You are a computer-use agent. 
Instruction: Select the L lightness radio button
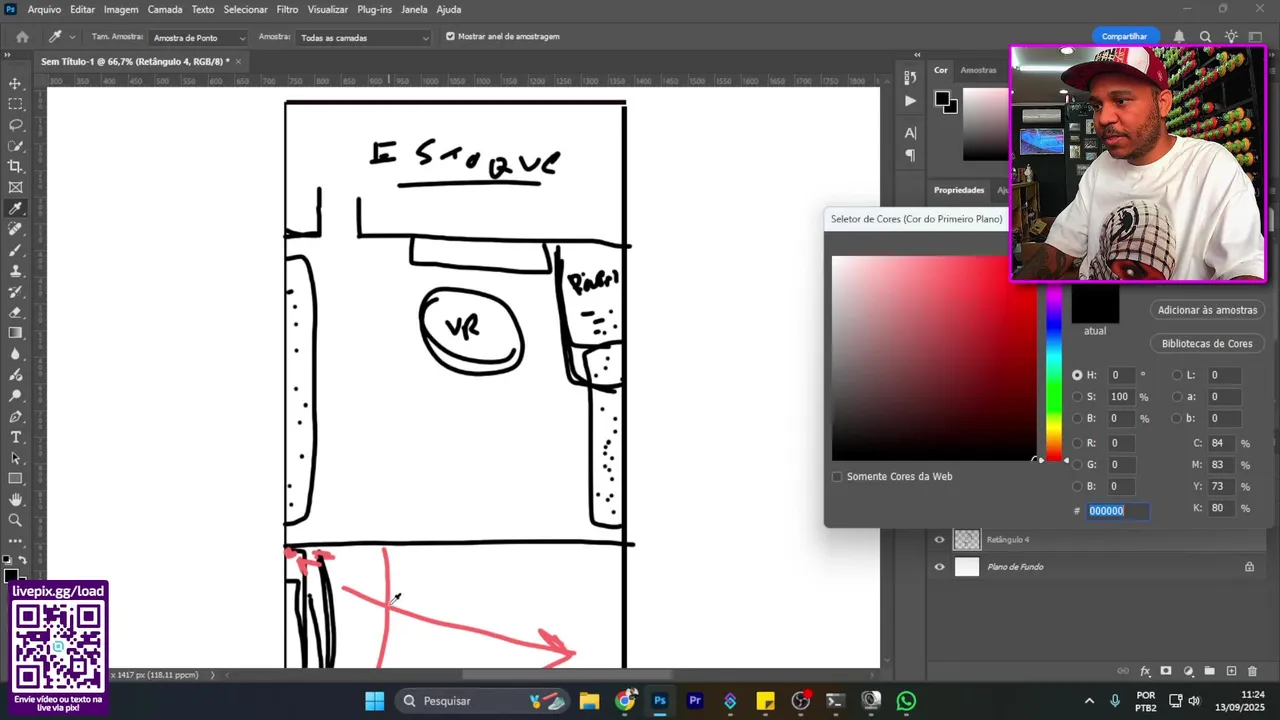click(1176, 375)
